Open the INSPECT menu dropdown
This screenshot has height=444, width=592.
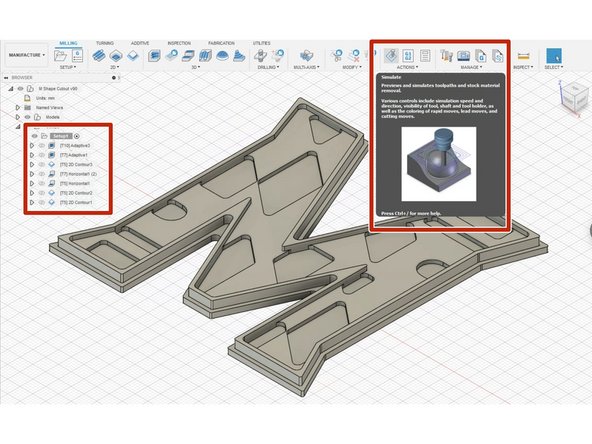(523, 67)
